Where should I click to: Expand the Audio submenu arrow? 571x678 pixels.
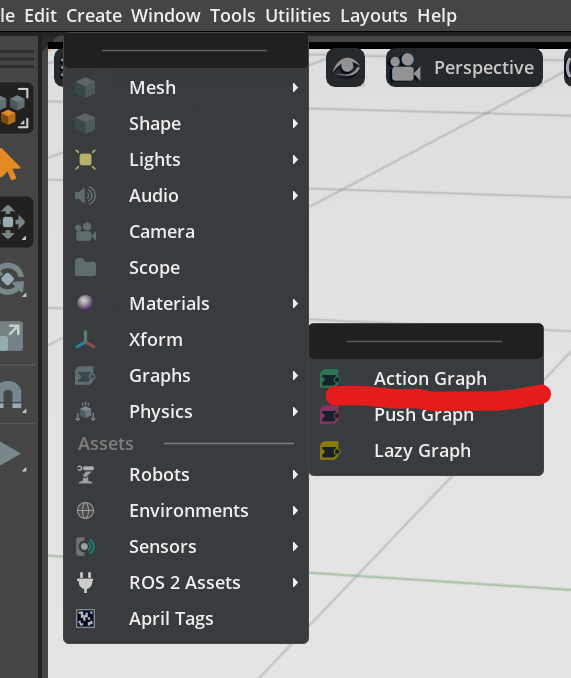(295, 196)
